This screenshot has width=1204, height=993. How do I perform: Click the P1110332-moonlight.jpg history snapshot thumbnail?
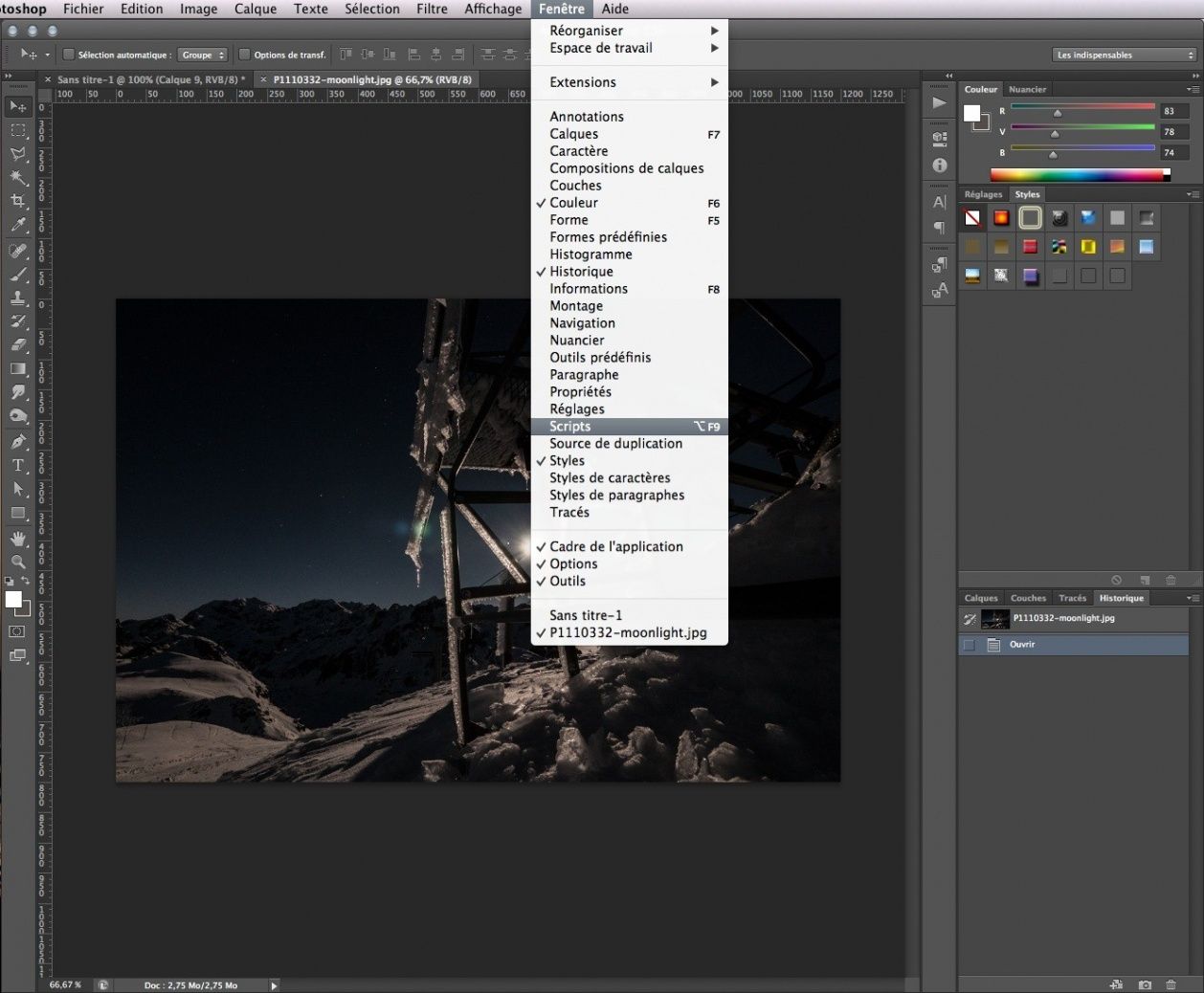pos(995,619)
